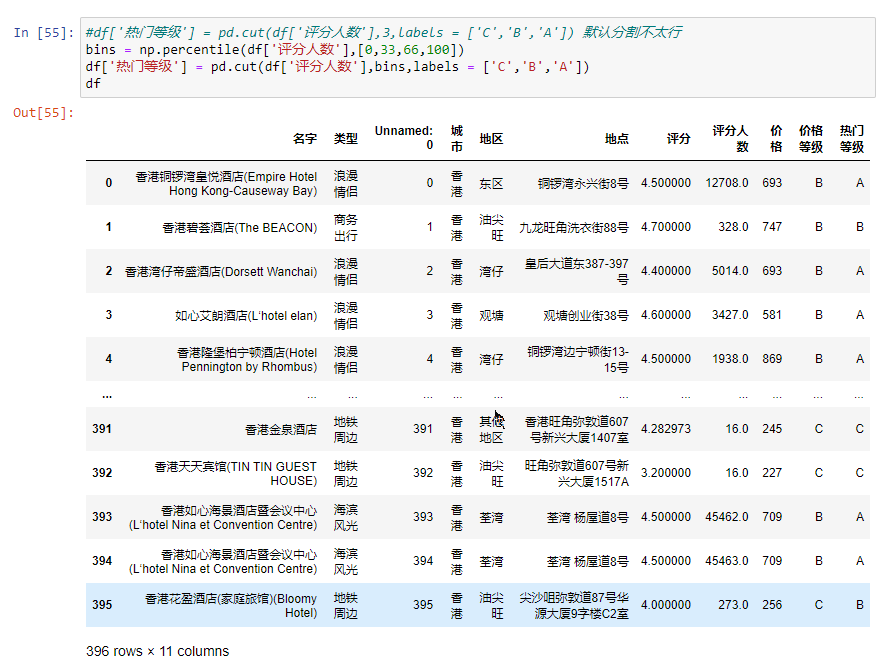
Task: Click address 铜锣湾永兴街8号
Action: (583, 184)
